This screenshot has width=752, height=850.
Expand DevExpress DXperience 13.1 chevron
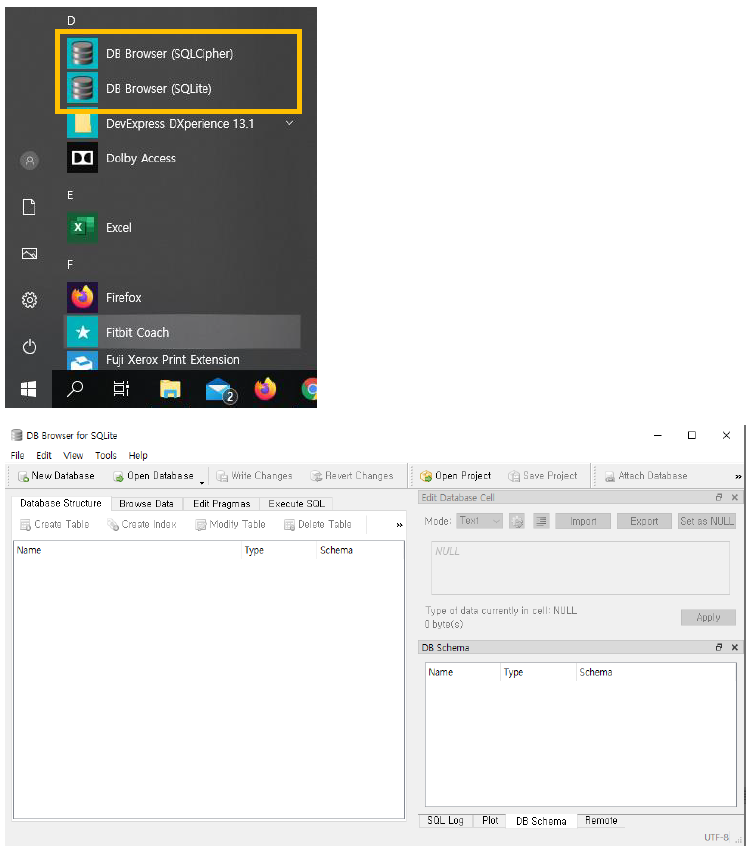click(x=290, y=124)
